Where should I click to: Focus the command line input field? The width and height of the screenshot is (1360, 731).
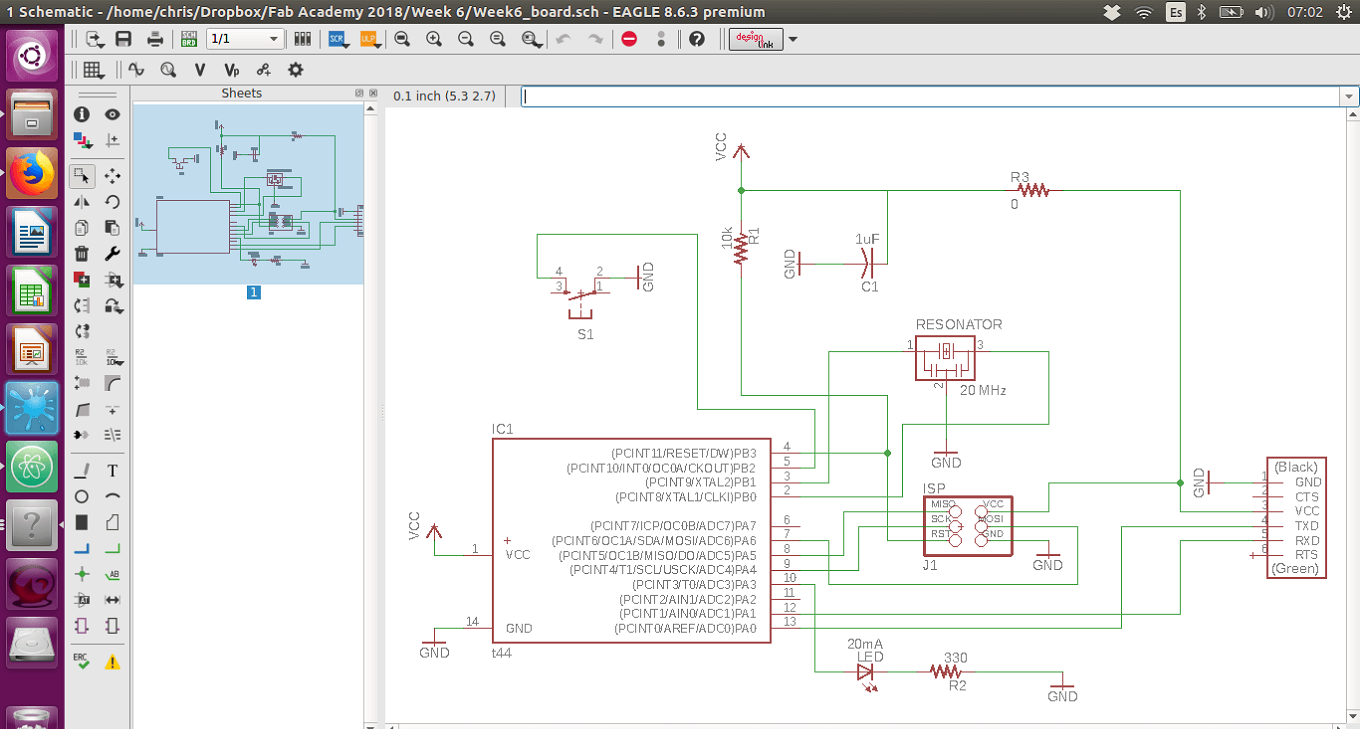pyautogui.click(x=930, y=96)
